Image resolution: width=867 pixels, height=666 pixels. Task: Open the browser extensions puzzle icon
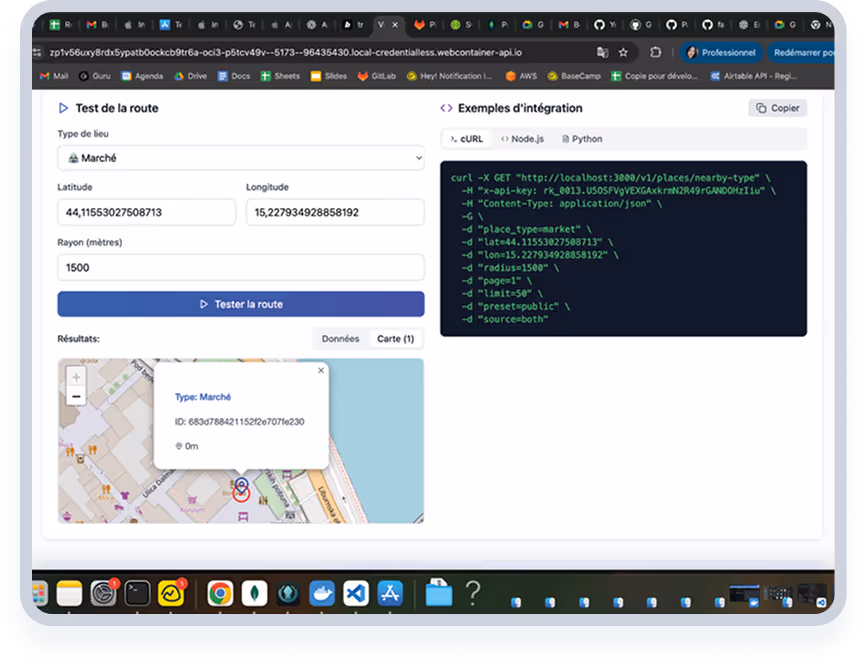click(x=656, y=52)
